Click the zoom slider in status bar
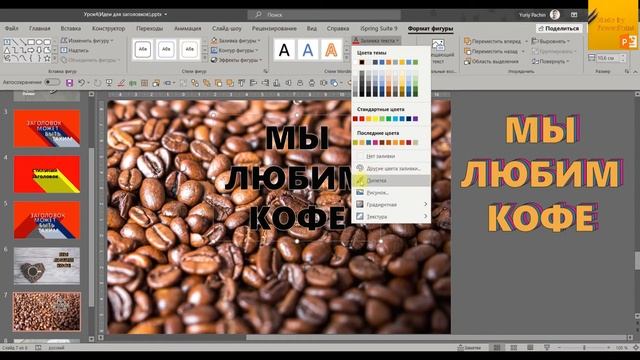Viewport: 640px width, 360px height. tap(584, 348)
